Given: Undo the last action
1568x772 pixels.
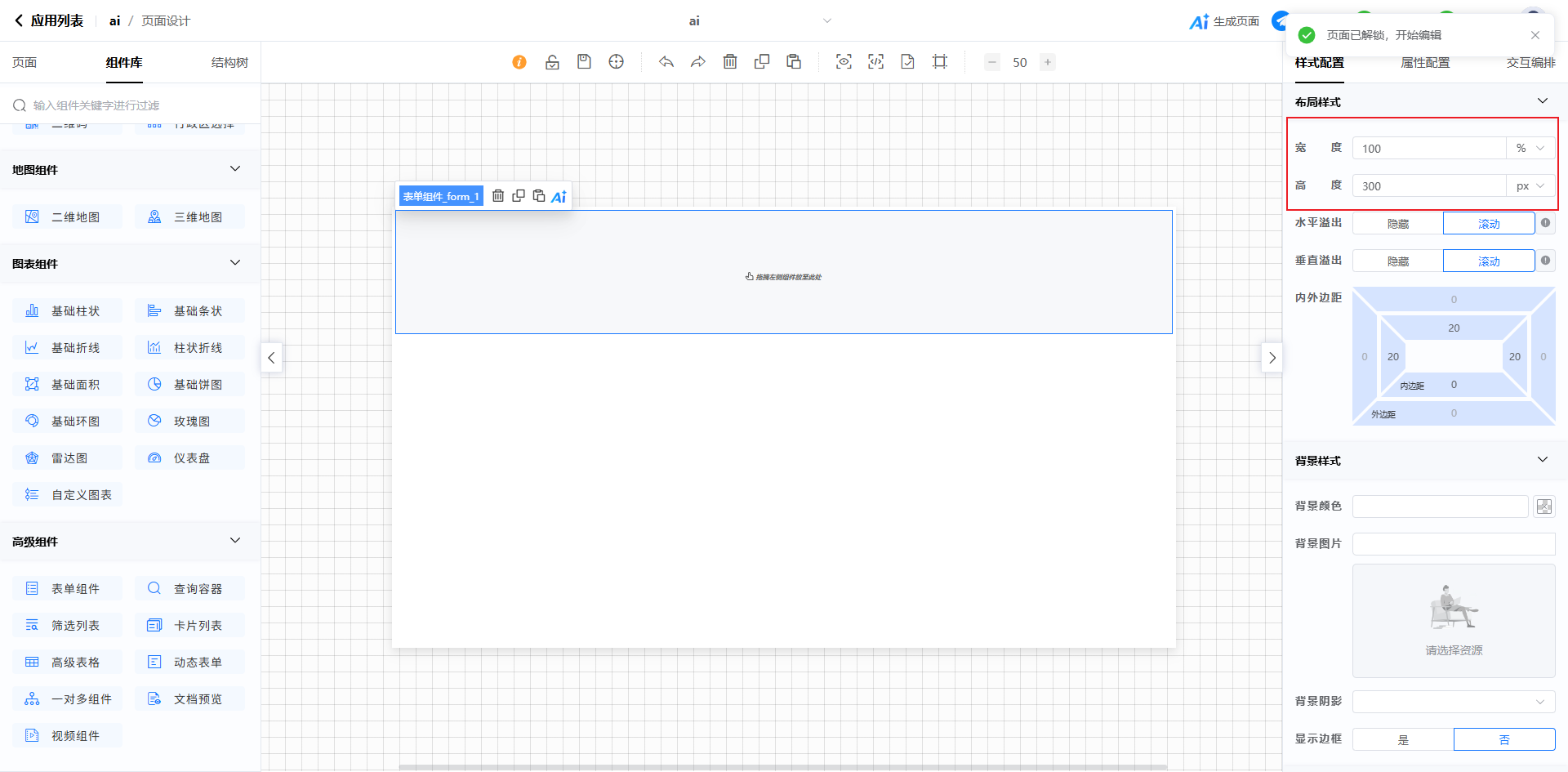Looking at the screenshot, I should coord(666,62).
